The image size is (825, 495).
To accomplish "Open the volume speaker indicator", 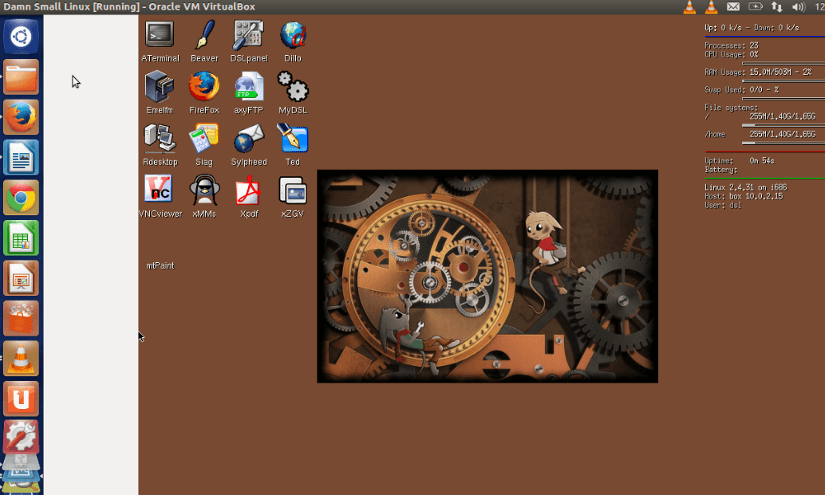I will [798, 7].
